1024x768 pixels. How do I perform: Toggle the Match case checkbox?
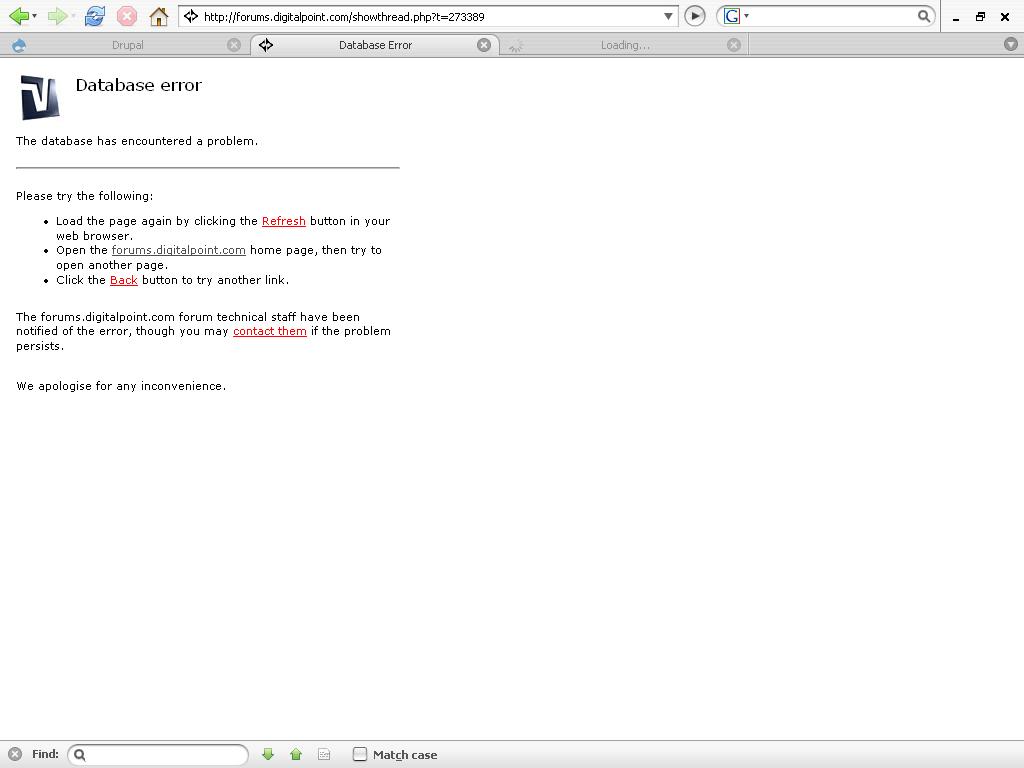pos(360,754)
